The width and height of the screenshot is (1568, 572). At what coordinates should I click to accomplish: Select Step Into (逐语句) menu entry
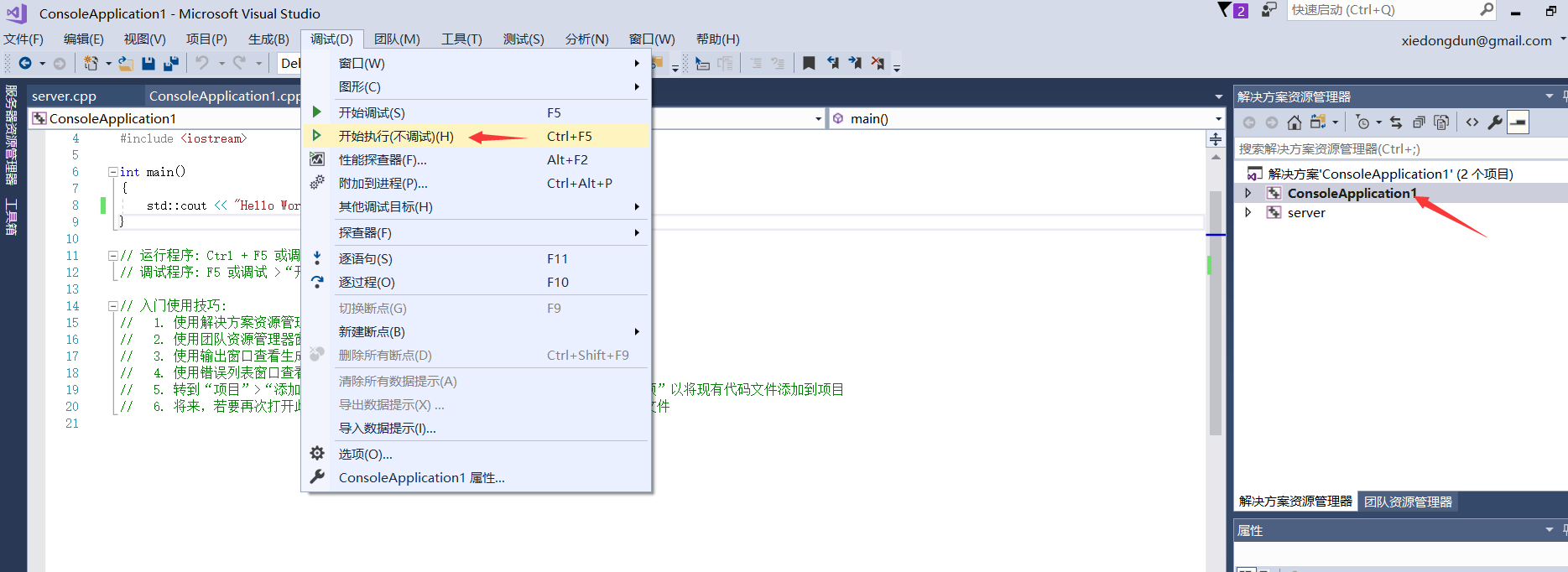(x=476, y=259)
